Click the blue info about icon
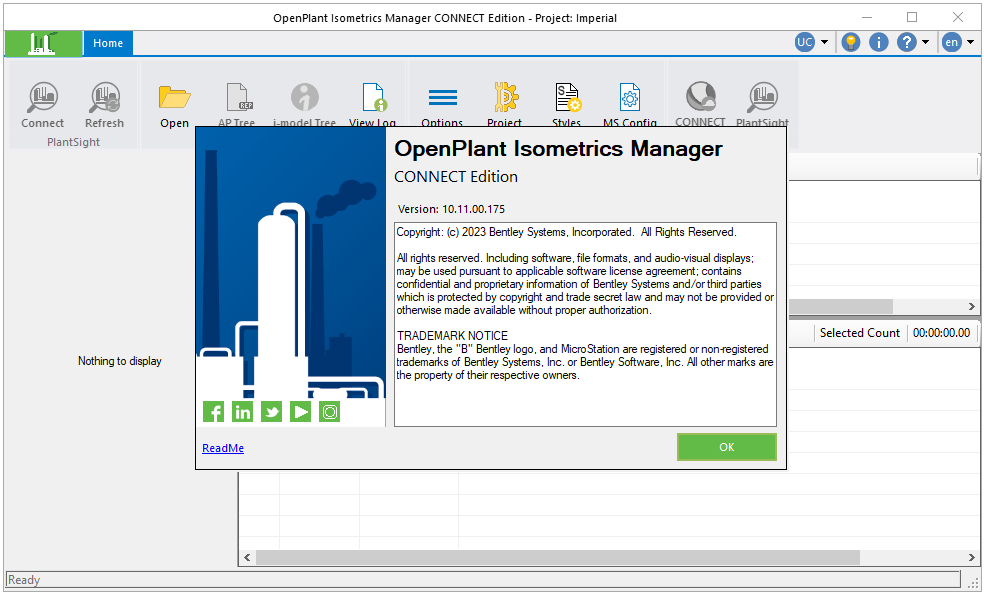This screenshot has width=984, height=594. point(879,42)
